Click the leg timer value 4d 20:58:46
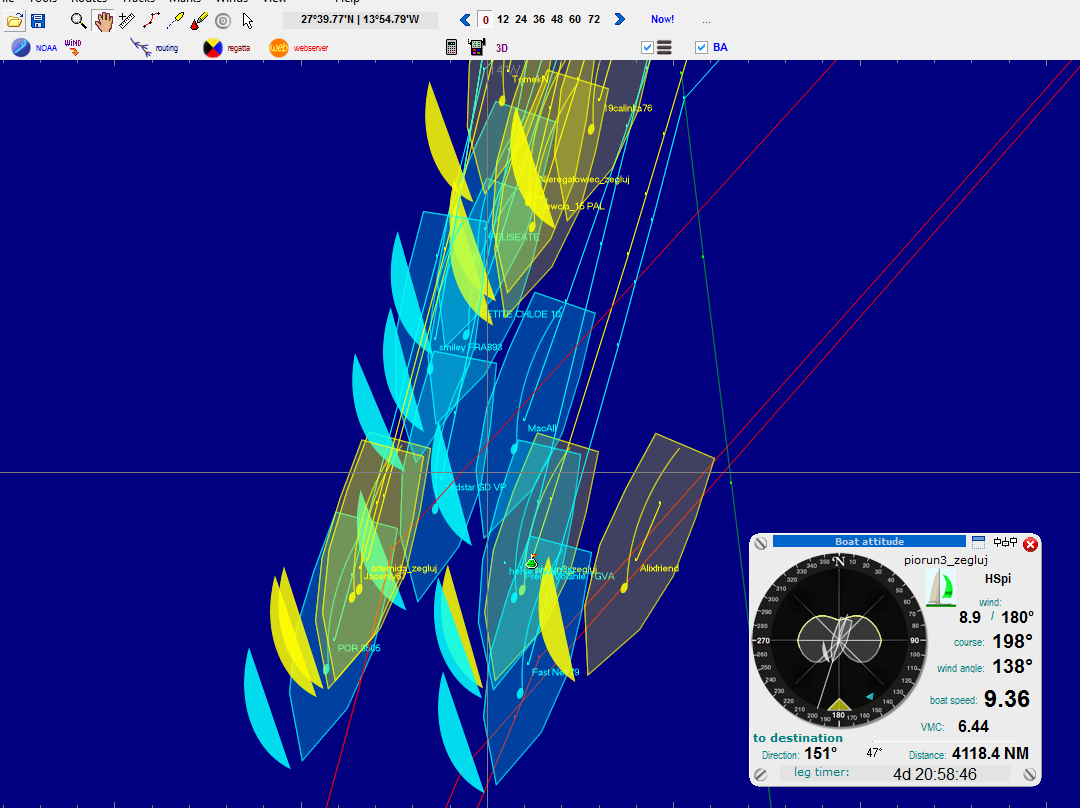 coord(935,774)
